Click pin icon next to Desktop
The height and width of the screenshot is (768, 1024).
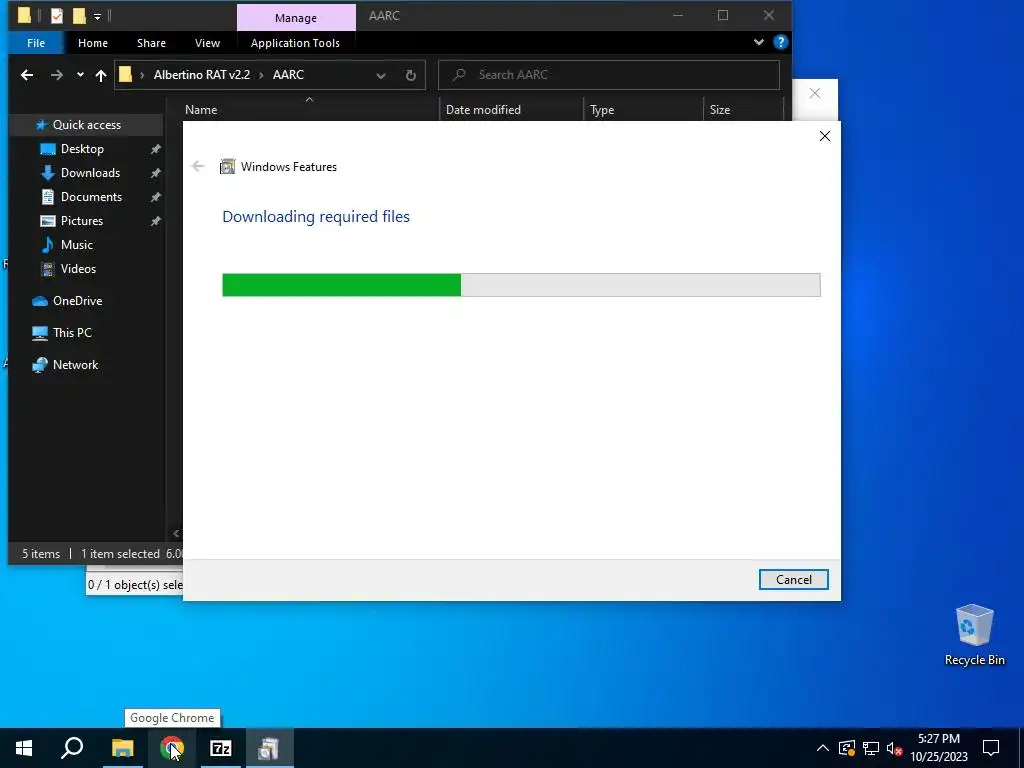click(155, 149)
